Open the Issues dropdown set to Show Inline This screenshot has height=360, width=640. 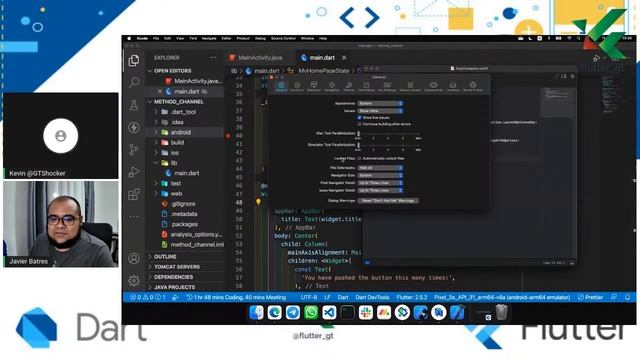pos(380,111)
